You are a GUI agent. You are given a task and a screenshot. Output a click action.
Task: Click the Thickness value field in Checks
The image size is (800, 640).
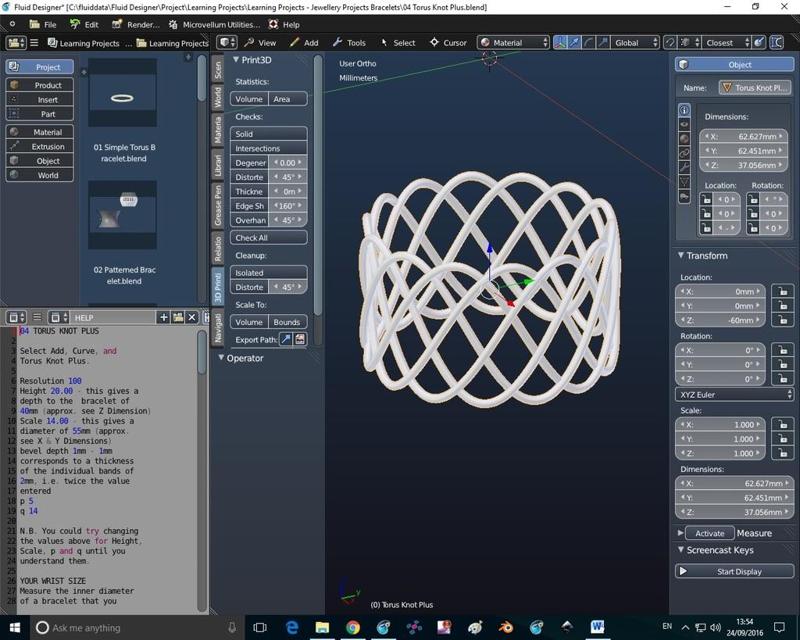click(288, 191)
